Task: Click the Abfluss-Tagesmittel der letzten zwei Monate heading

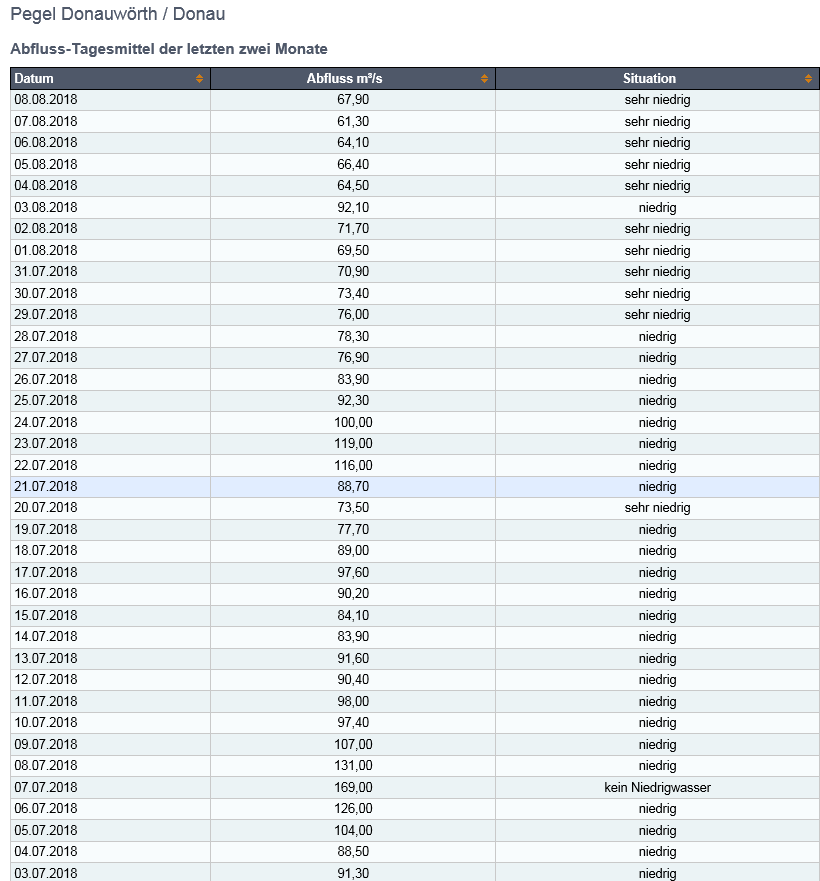Action: tap(168, 49)
